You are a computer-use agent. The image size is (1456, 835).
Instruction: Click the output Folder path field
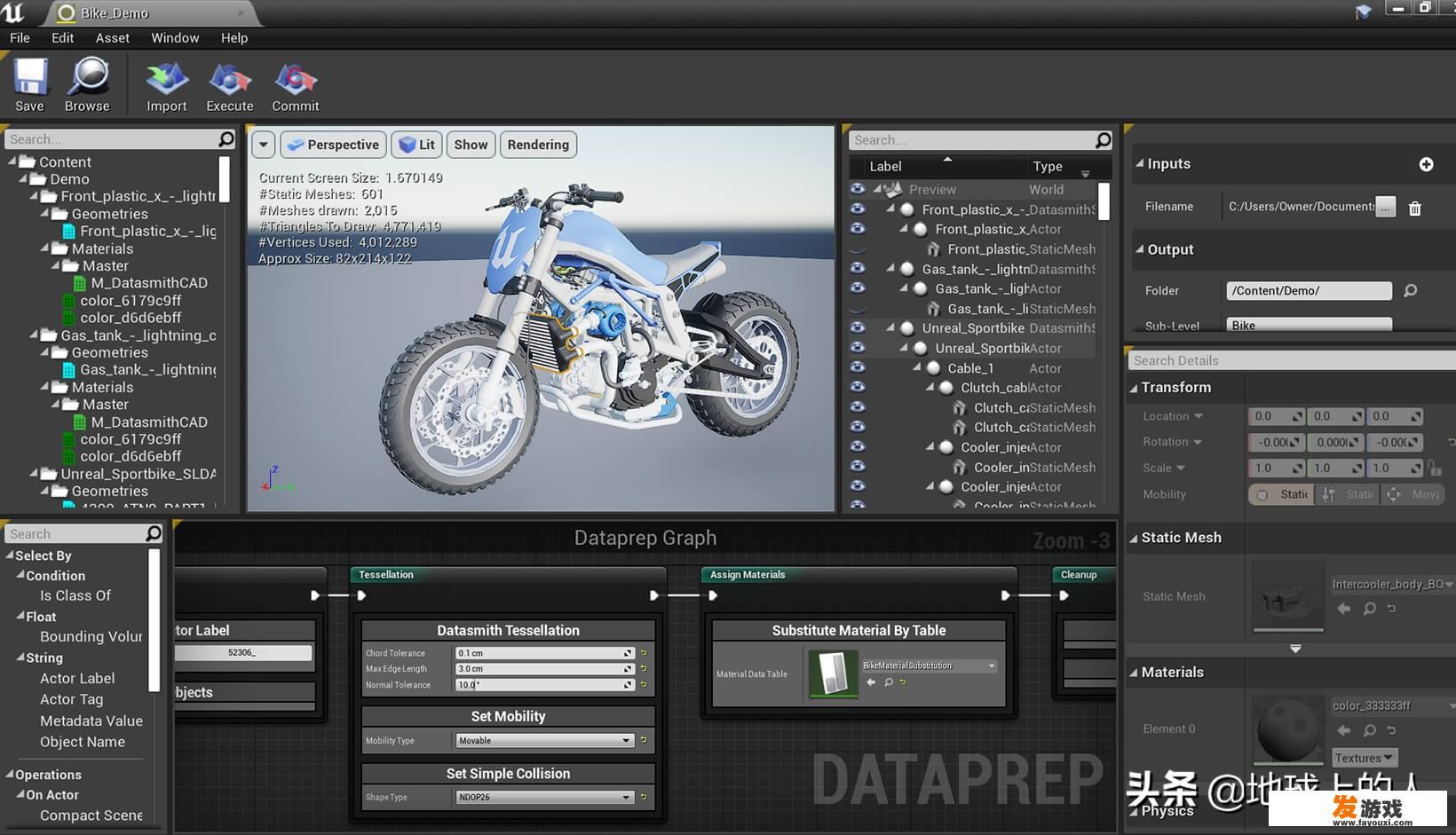1309,290
